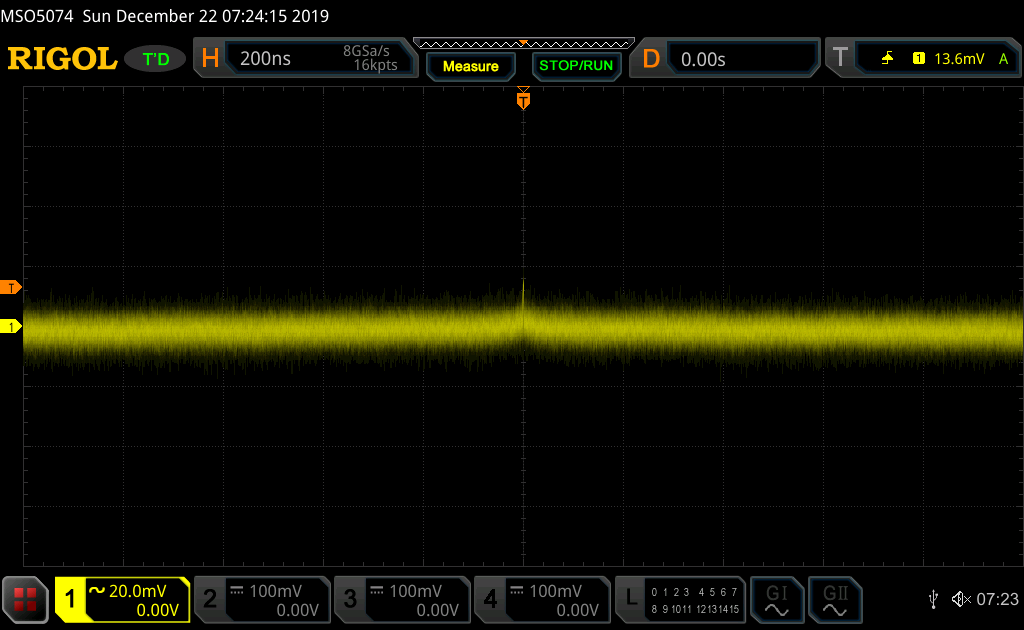This screenshot has height=630, width=1024.
Task: Open the function navigation grid icon
Action: pos(25,599)
